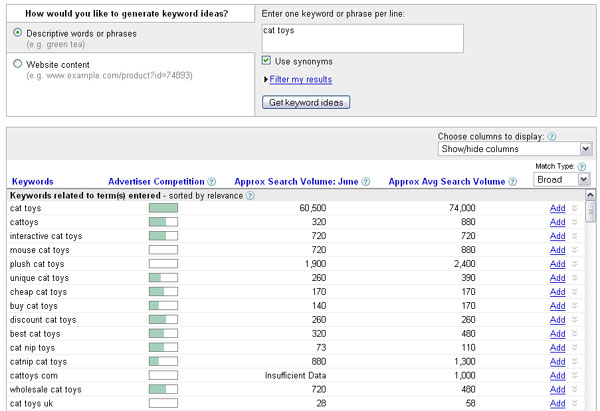Click help icon after sorted by relevance

point(250,195)
